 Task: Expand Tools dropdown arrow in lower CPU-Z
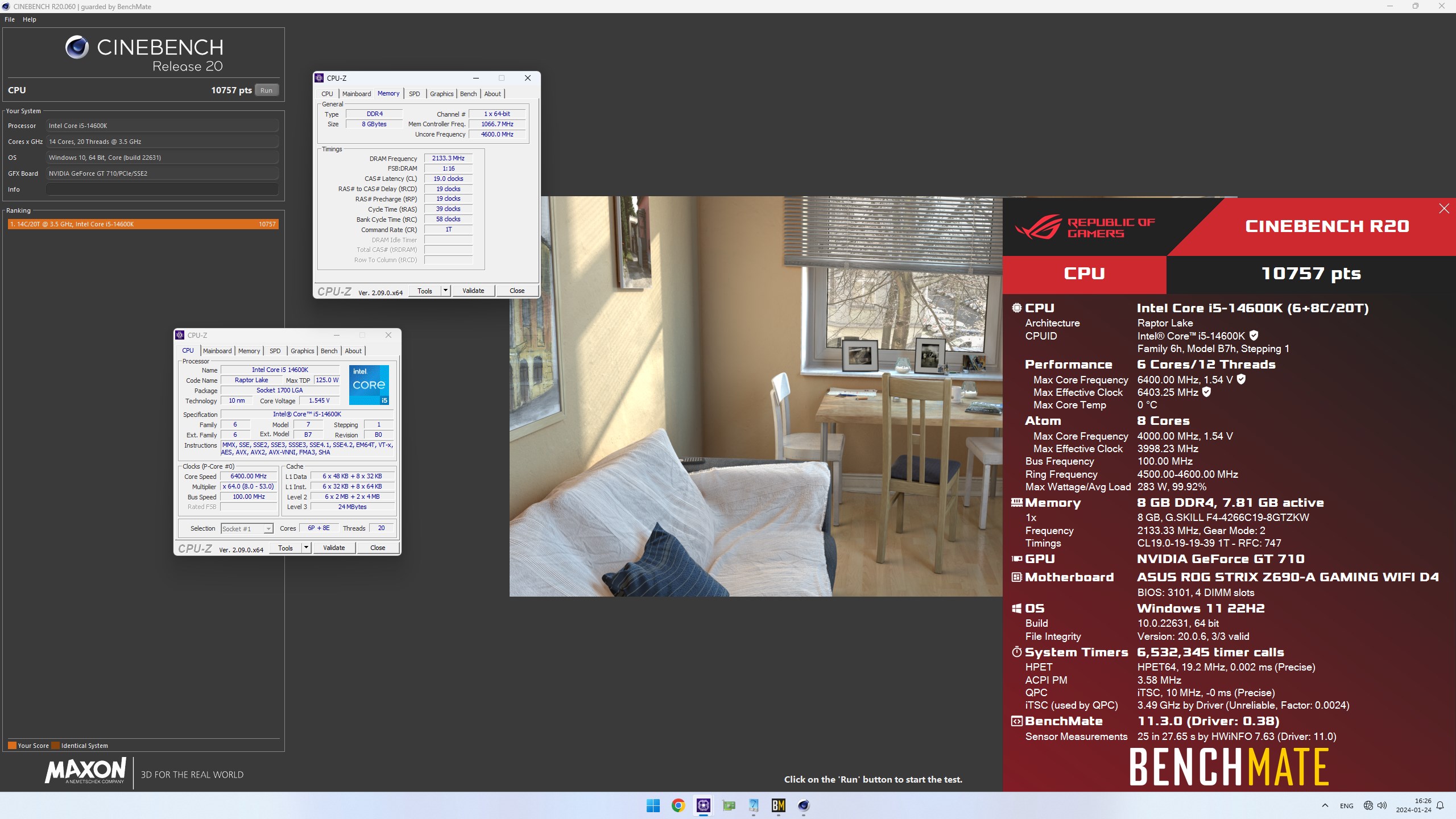(307, 548)
